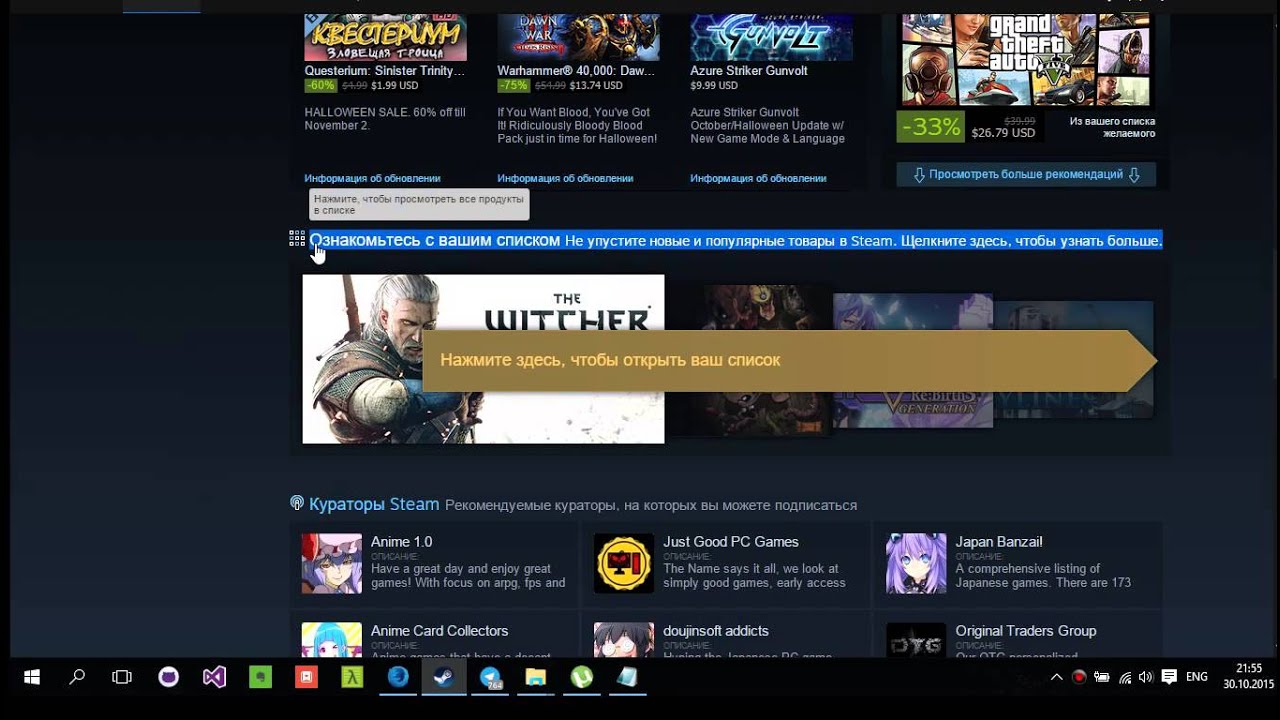Open Japan Banzai! curator
Screen dimensions: 1280x720
pos(998,541)
